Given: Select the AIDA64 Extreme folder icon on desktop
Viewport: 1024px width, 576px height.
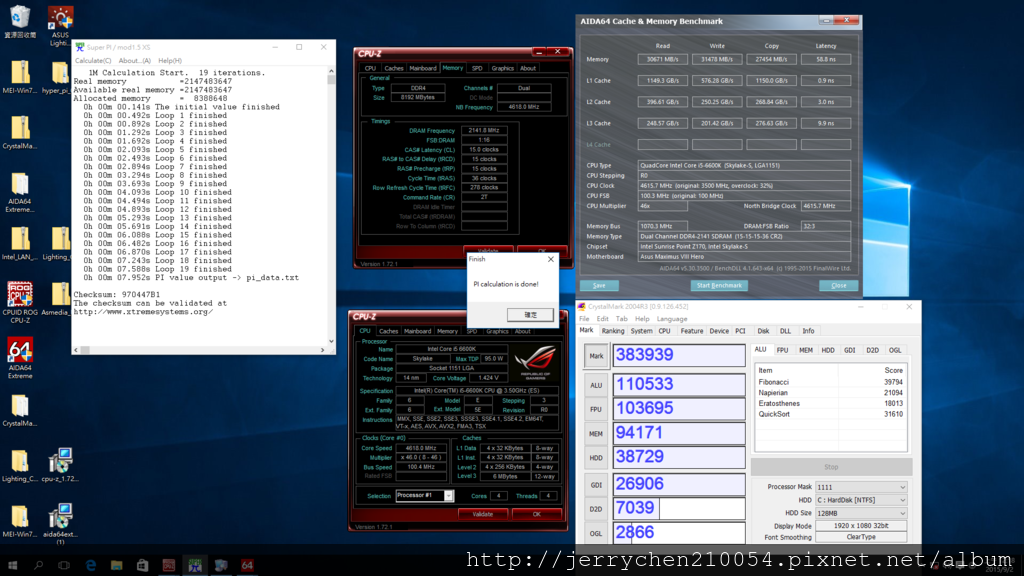Looking at the screenshot, I should coord(20,191).
